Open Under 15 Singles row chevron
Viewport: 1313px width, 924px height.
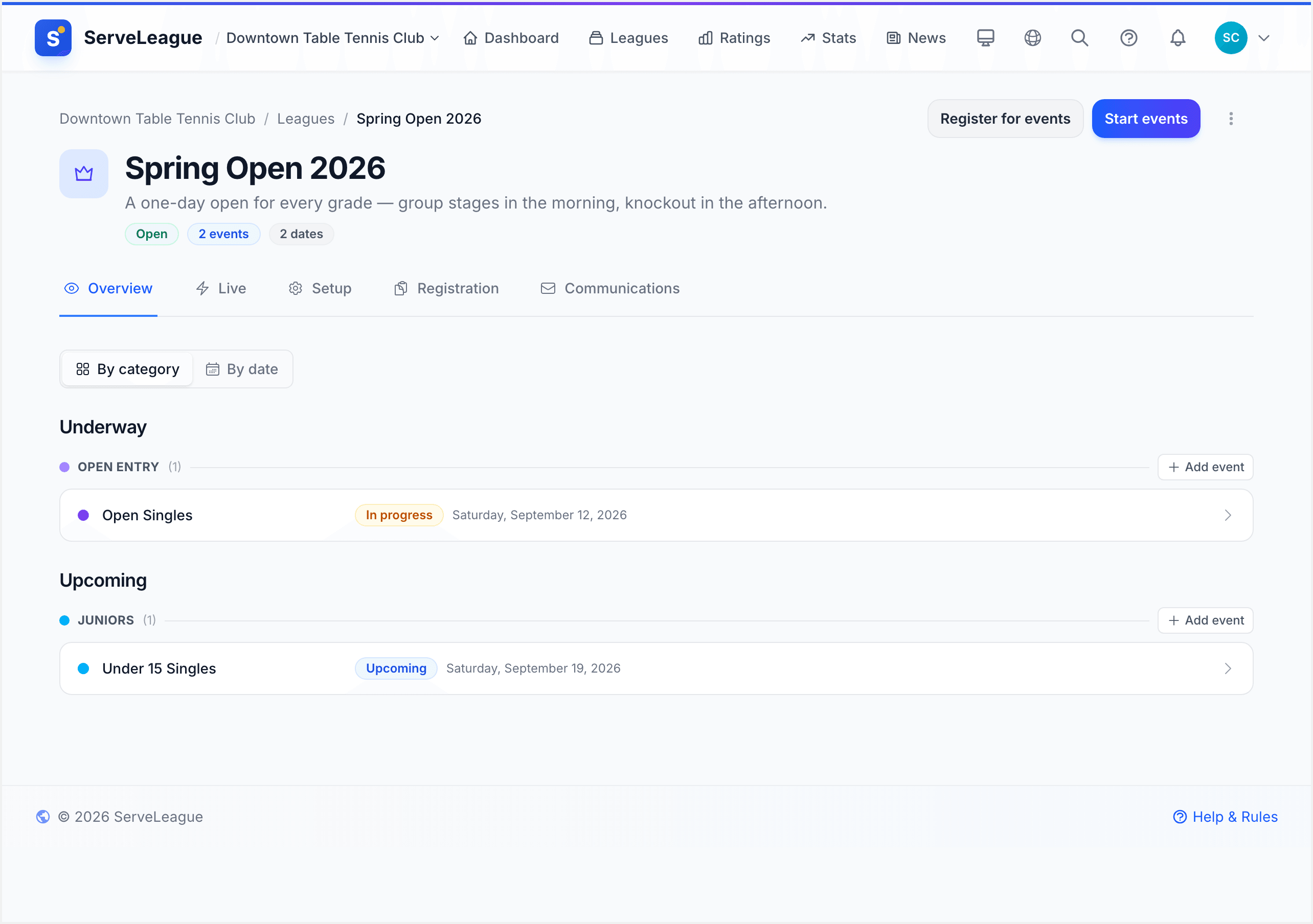(x=1227, y=668)
